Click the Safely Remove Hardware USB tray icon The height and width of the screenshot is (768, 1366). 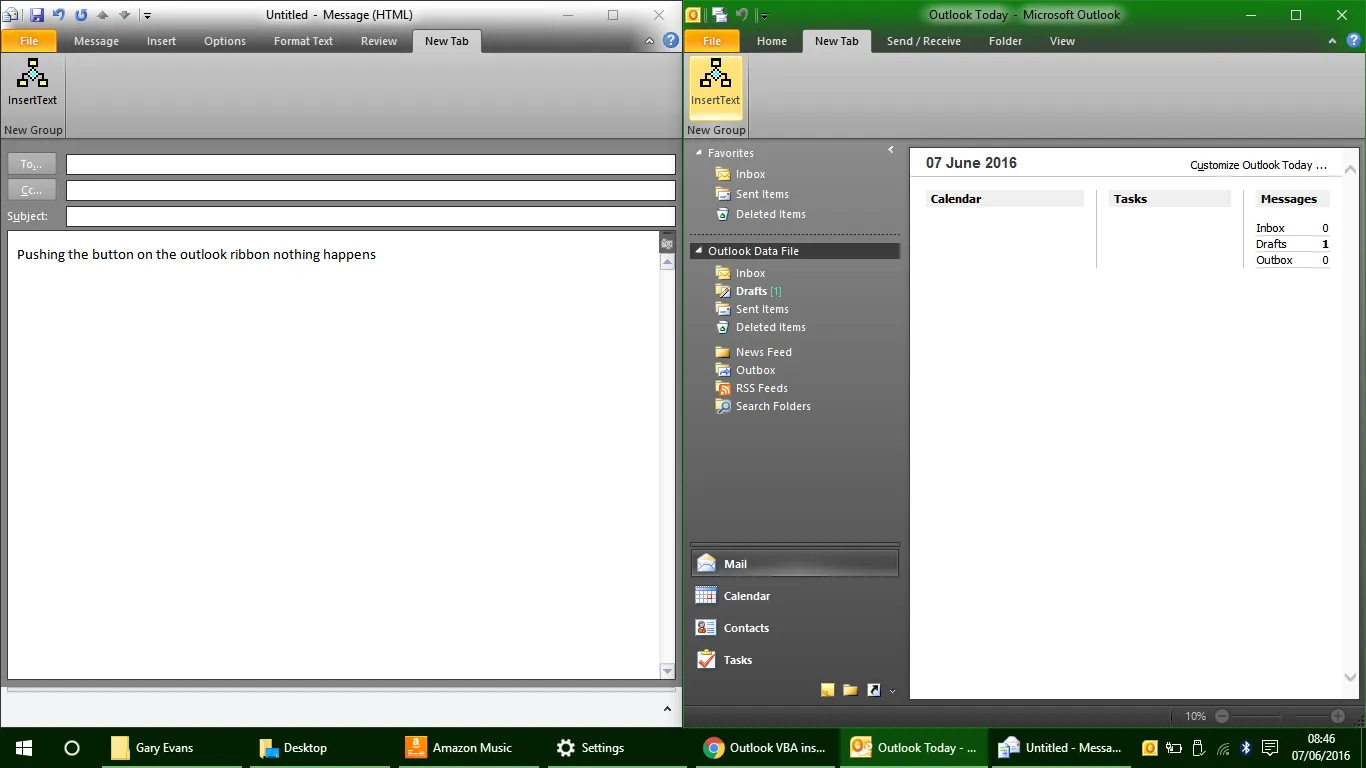pos(1199,748)
